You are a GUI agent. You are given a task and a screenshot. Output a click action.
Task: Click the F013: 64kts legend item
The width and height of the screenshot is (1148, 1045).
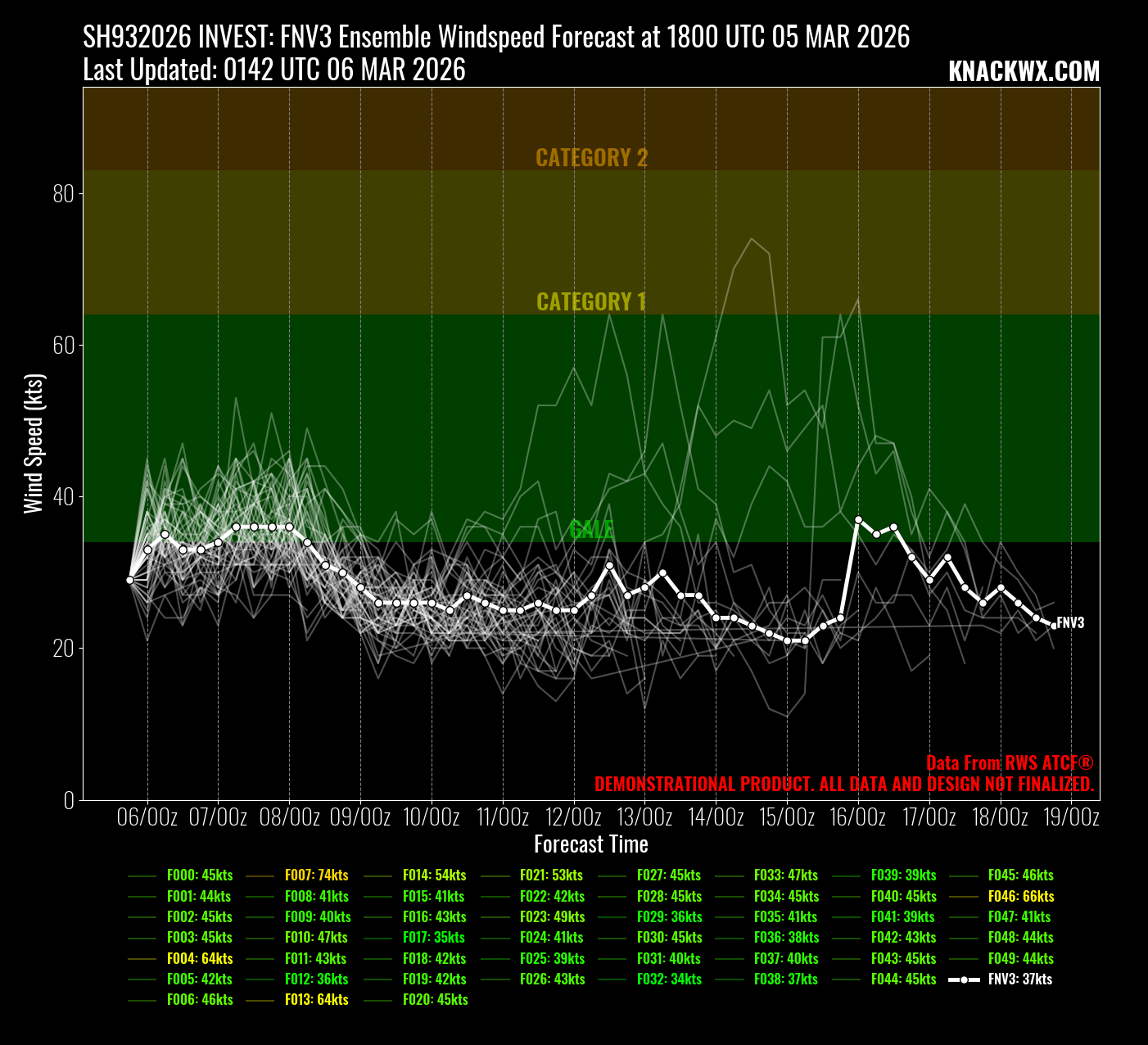point(316,1000)
